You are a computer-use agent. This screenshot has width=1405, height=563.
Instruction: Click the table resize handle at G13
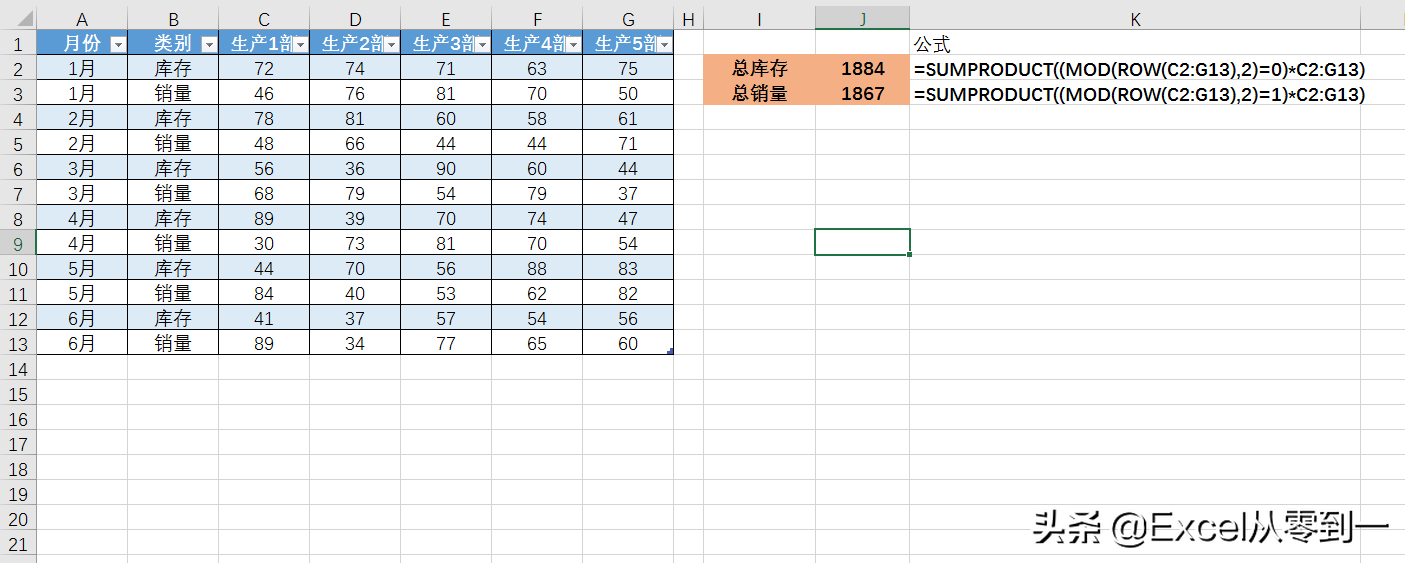tap(670, 351)
